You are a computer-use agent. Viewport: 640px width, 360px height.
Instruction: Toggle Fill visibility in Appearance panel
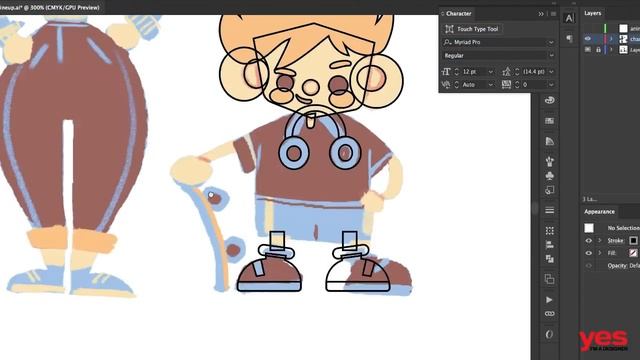click(589, 253)
